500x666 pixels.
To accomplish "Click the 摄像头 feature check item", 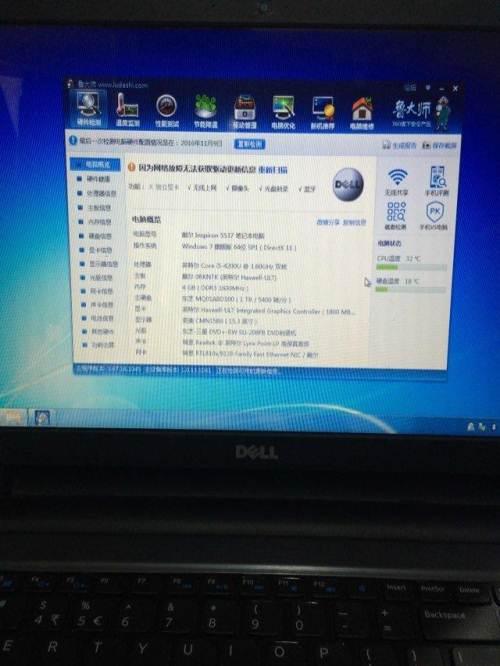I will pyautogui.click(x=237, y=188).
